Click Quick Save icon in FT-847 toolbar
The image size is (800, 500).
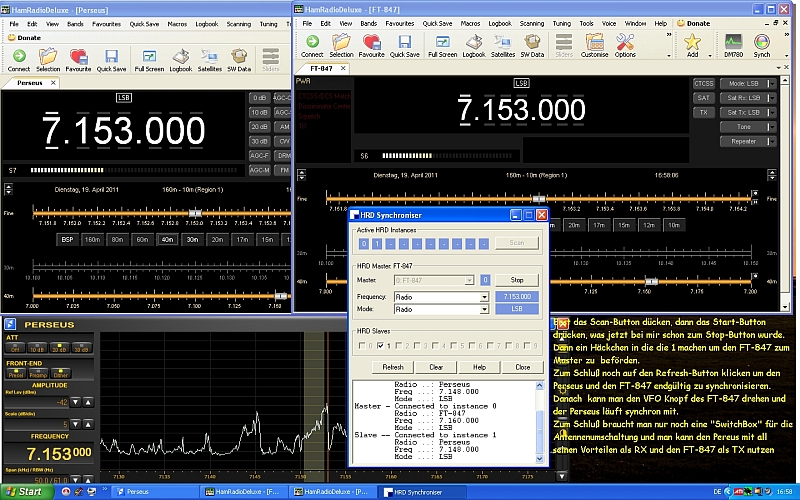coord(405,41)
